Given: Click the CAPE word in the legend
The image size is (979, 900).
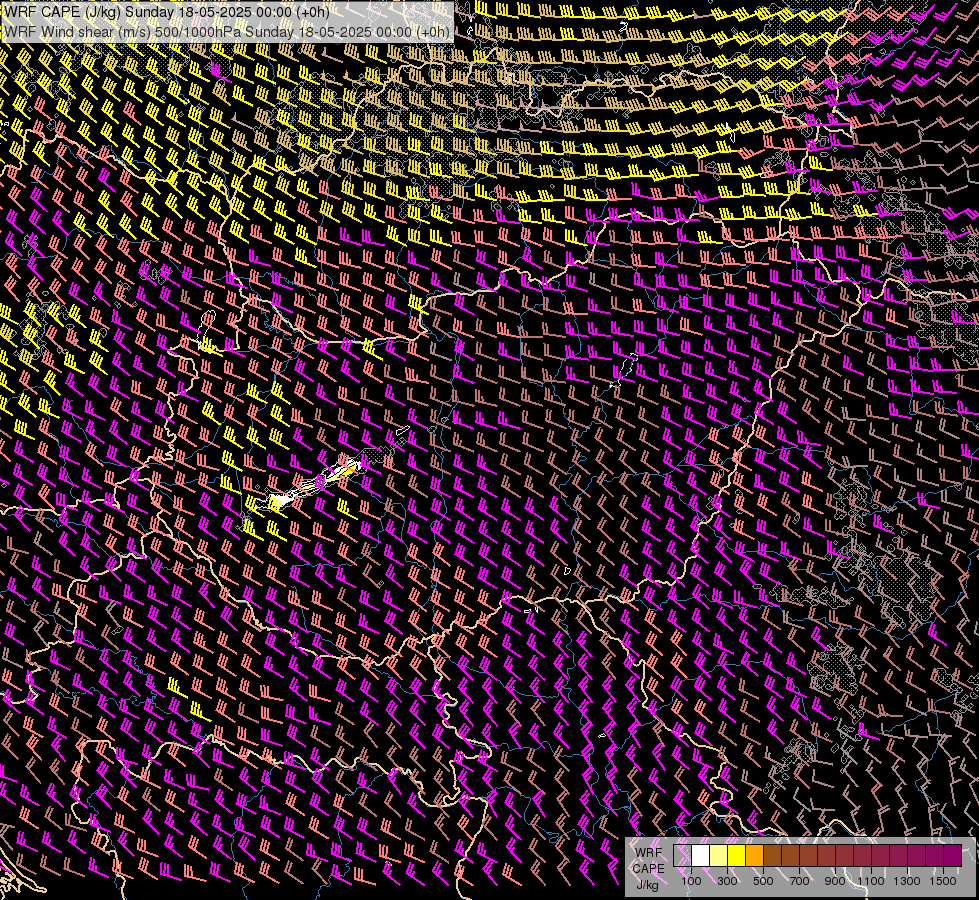Looking at the screenshot, I should click(x=648, y=869).
